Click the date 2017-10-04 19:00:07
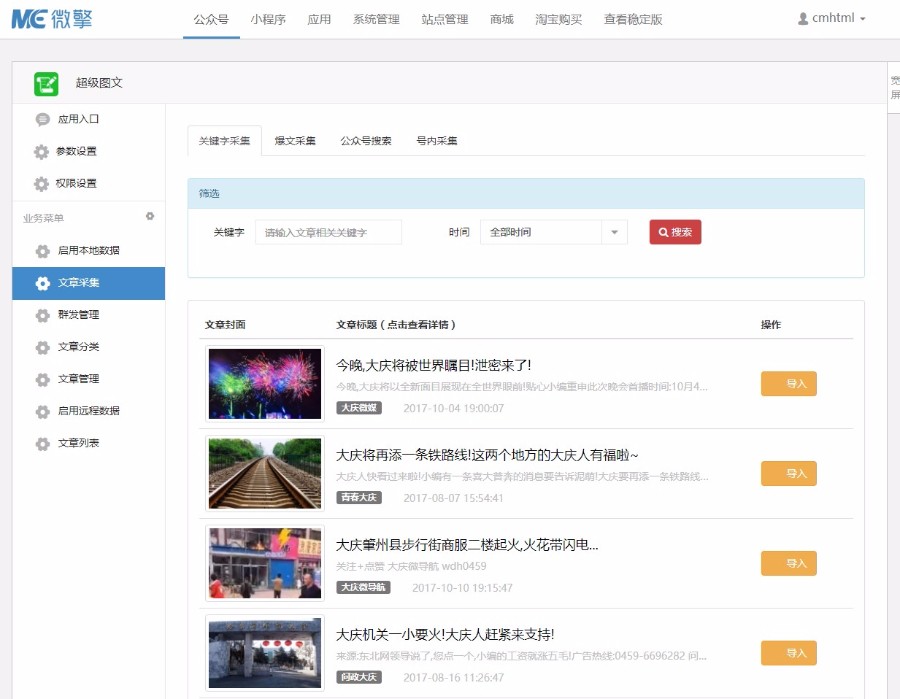 point(453,408)
